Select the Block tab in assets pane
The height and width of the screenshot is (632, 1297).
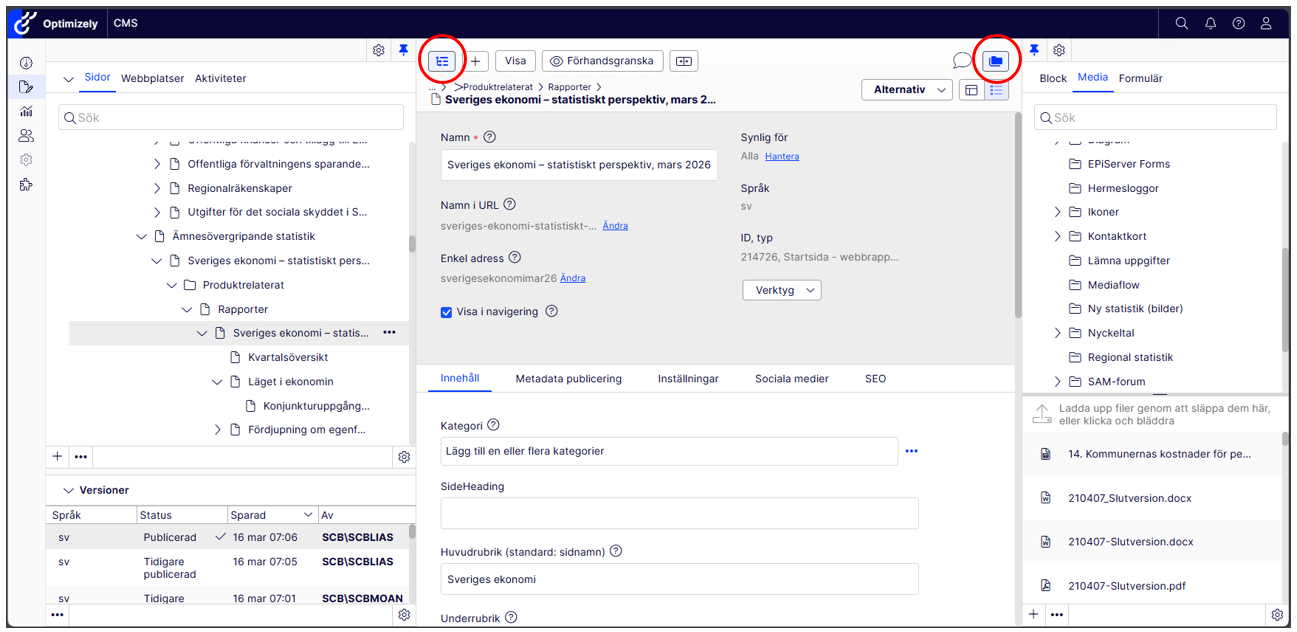point(1053,78)
